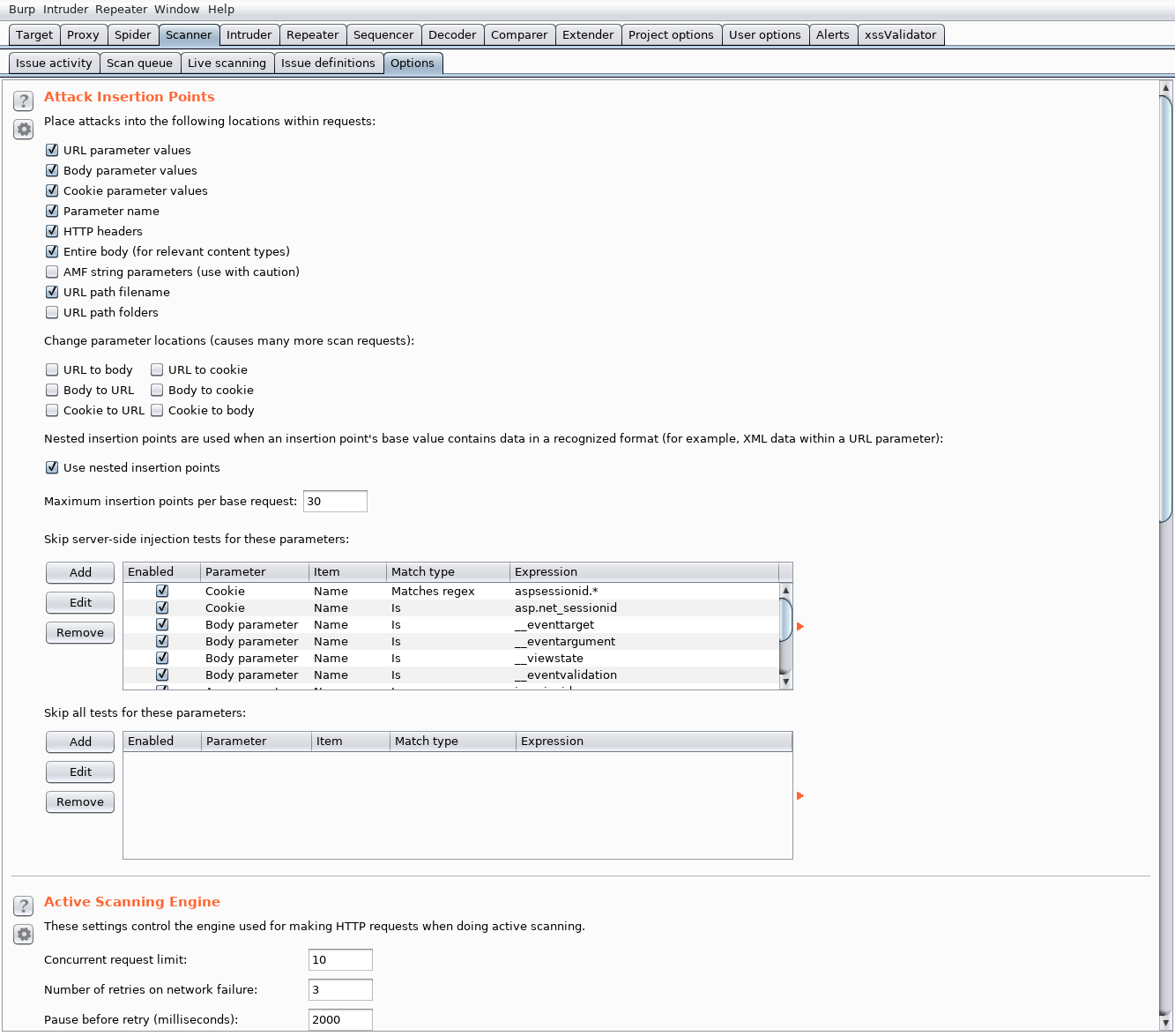
Task: Toggle URL parameter values checkbox
Action: pyautogui.click(x=52, y=151)
